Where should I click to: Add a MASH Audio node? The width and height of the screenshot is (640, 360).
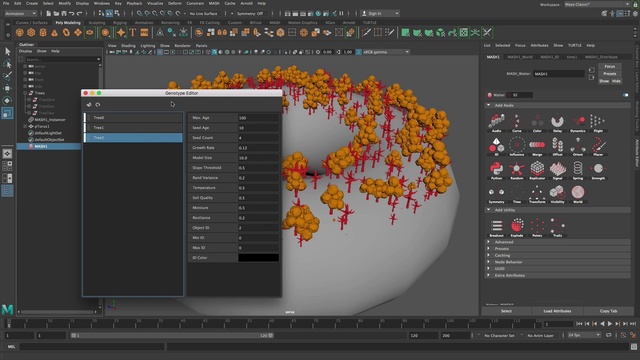coord(496,123)
